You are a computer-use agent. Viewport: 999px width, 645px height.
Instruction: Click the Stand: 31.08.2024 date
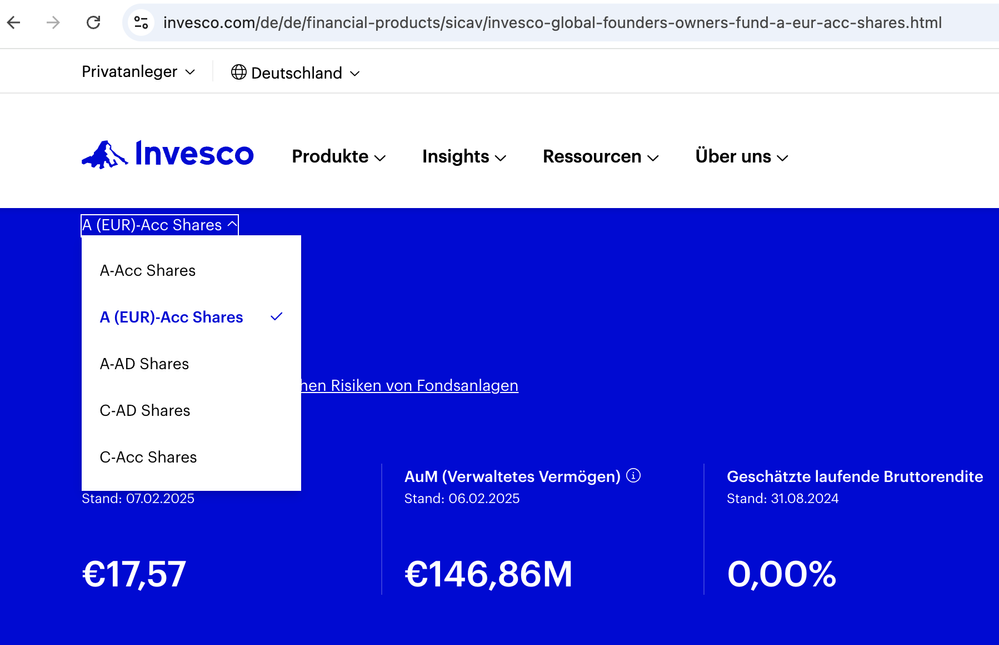pyautogui.click(x=782, y=498)
